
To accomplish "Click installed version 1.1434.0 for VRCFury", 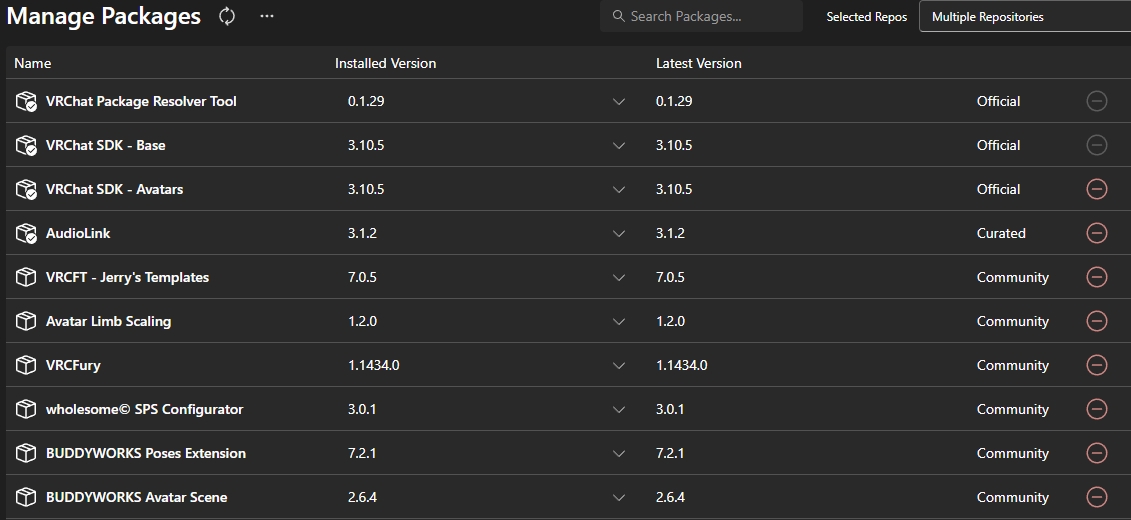I will [x=374, y=366].
